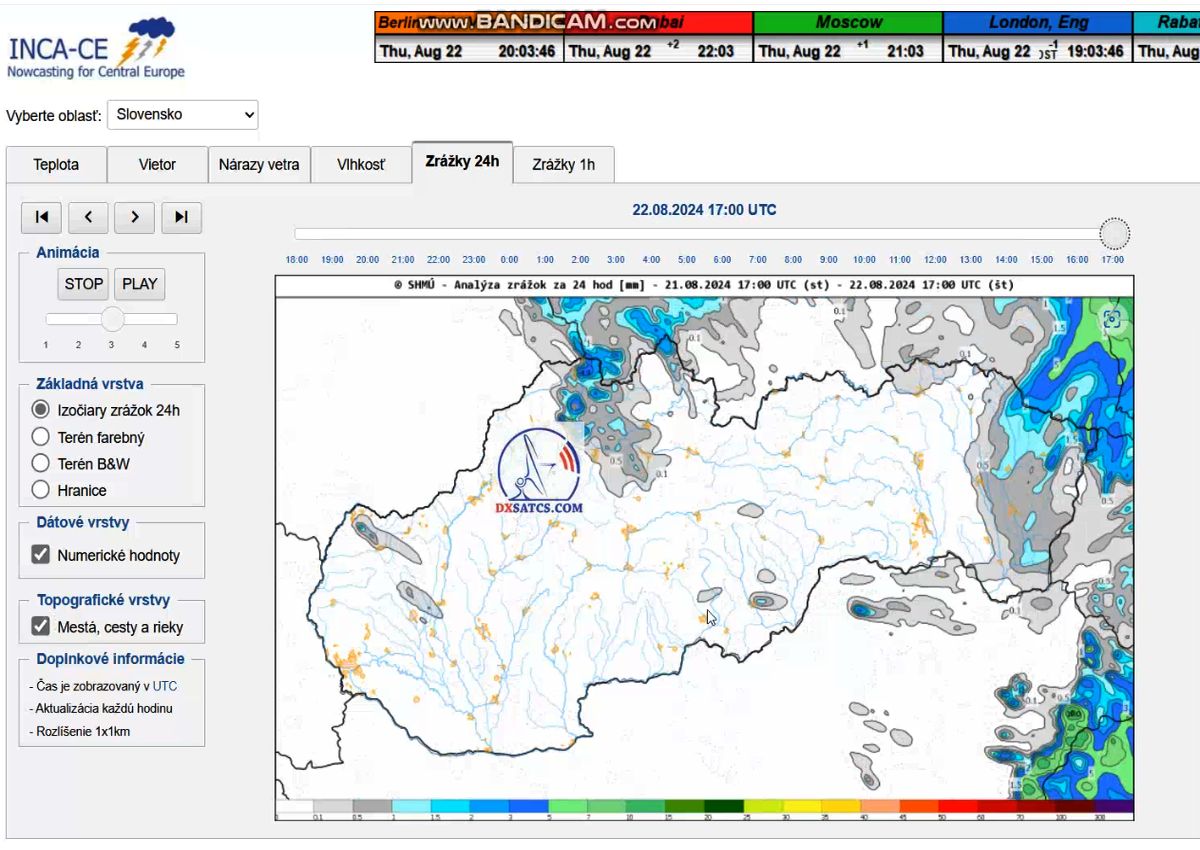
Task: Jump to last frame with skip-forward icon
Action: tap(181, 217)
